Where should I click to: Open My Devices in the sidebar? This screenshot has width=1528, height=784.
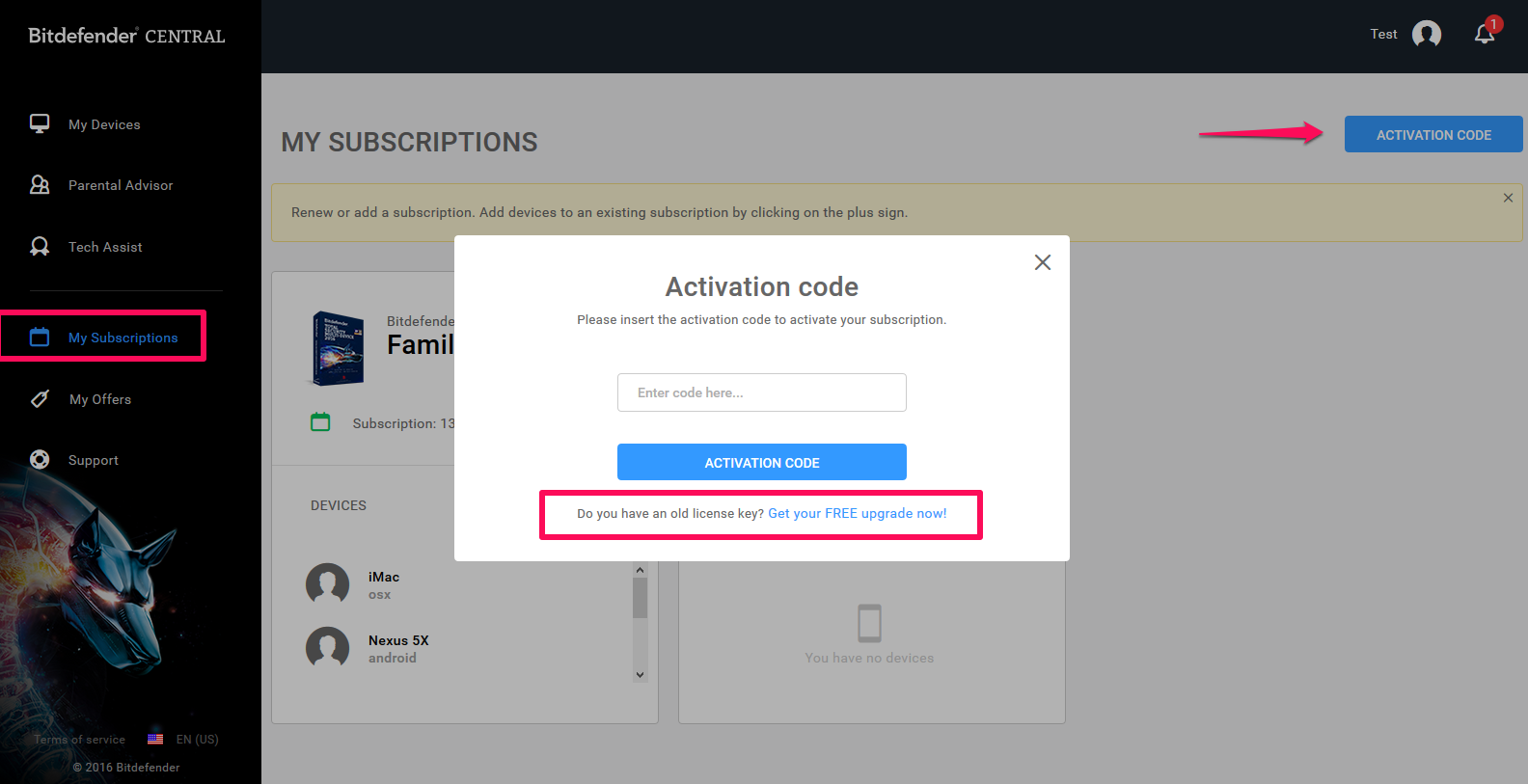coord(104,124)
